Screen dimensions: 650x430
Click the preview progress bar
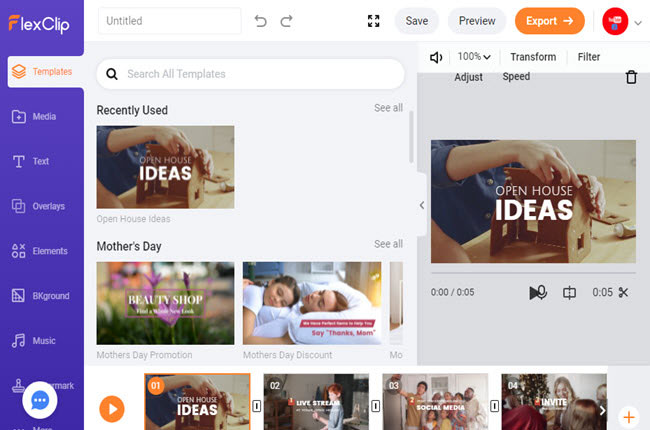(533, 273)
